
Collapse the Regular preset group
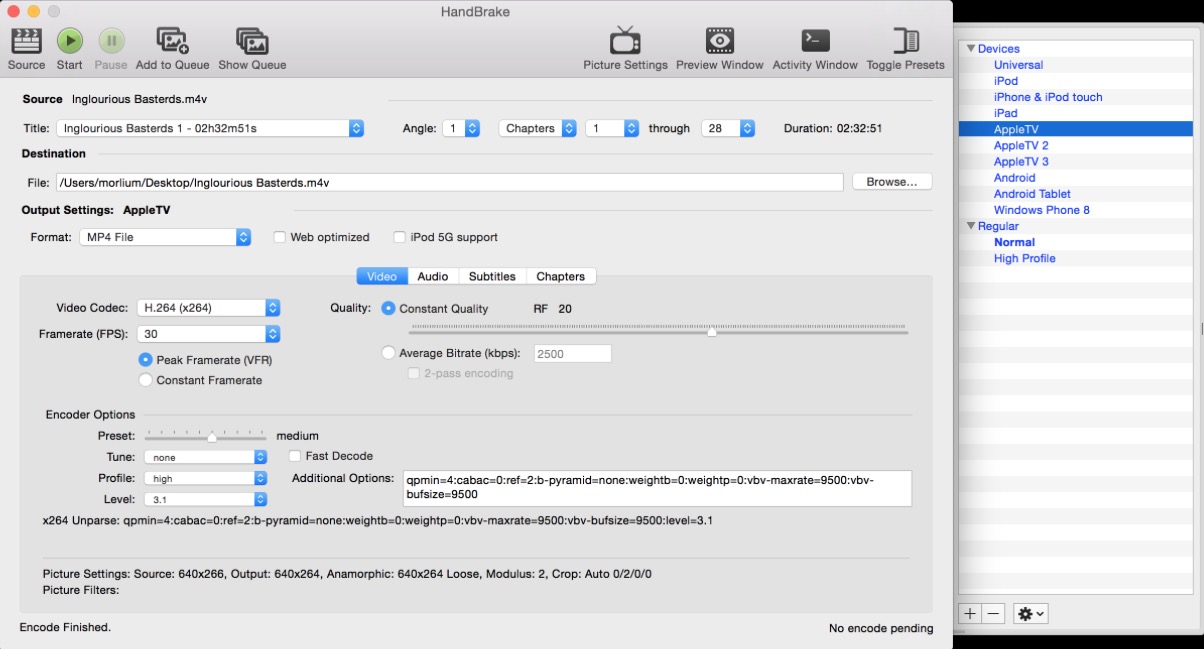[x=969, y=226]
